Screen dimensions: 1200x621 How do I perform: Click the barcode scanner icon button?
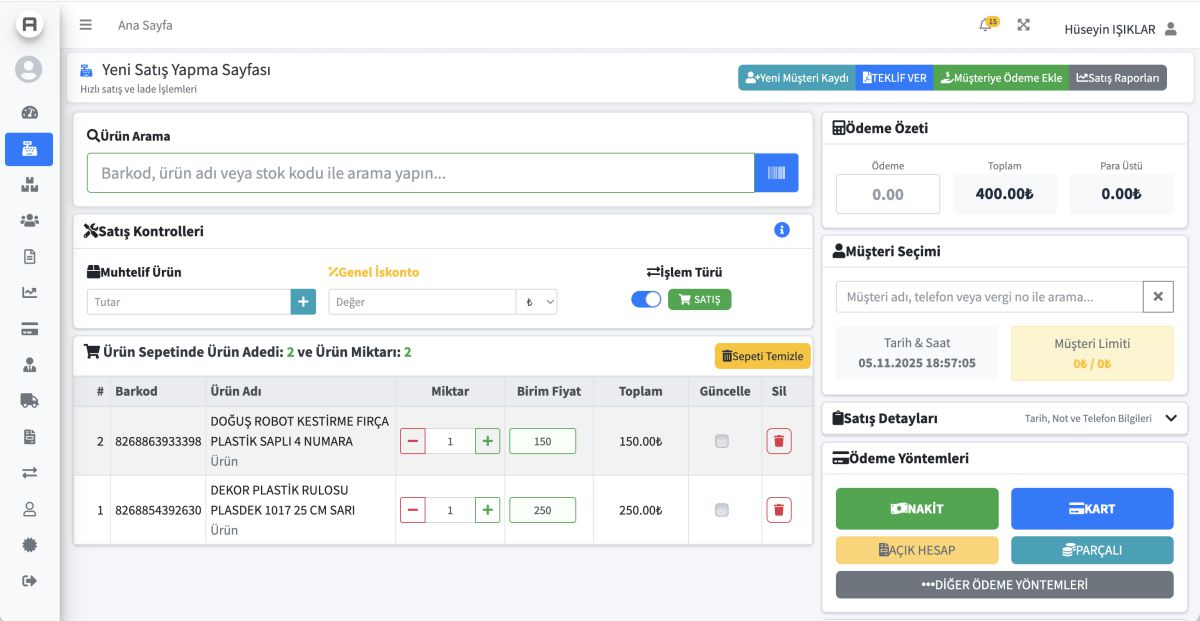(x=776, y=173)
